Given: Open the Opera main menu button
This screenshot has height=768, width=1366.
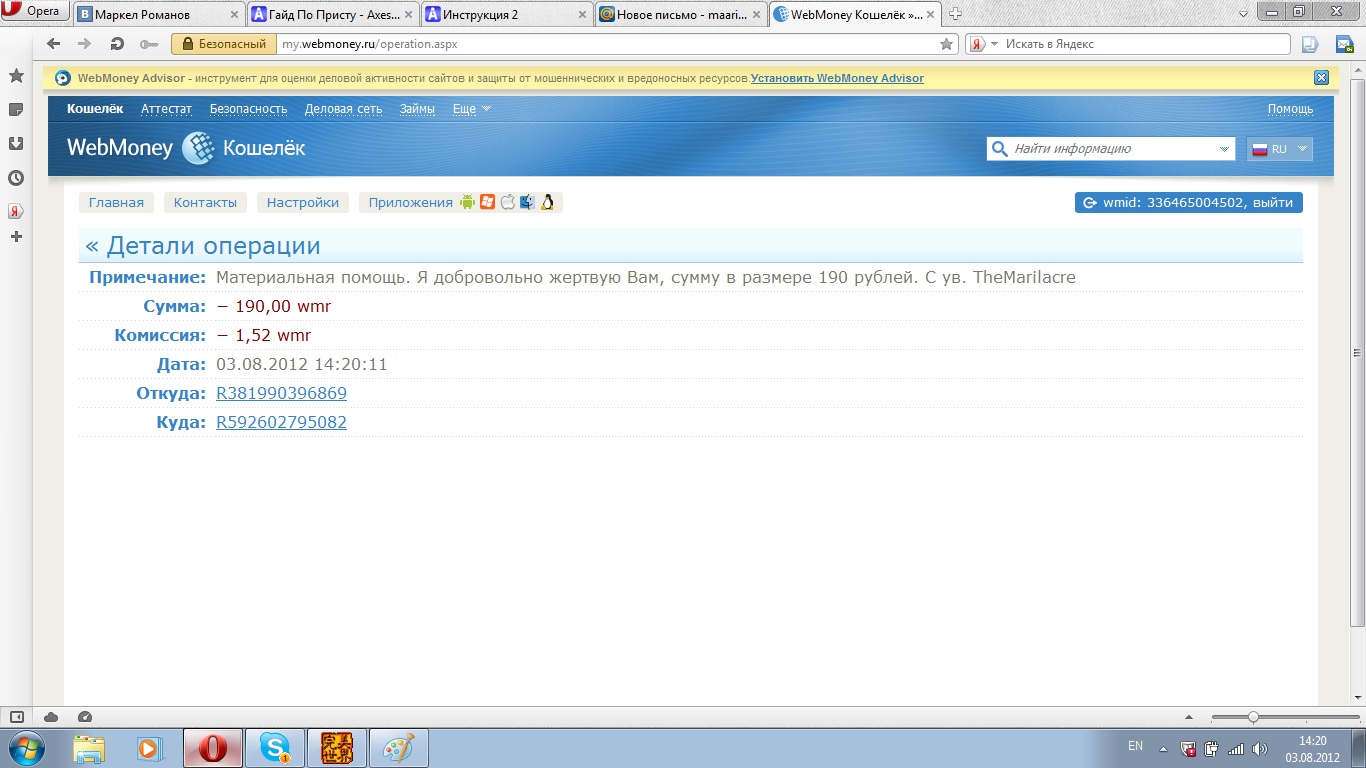Looking at the screenshot, I should pyautogui.click(x=35, y=12).
